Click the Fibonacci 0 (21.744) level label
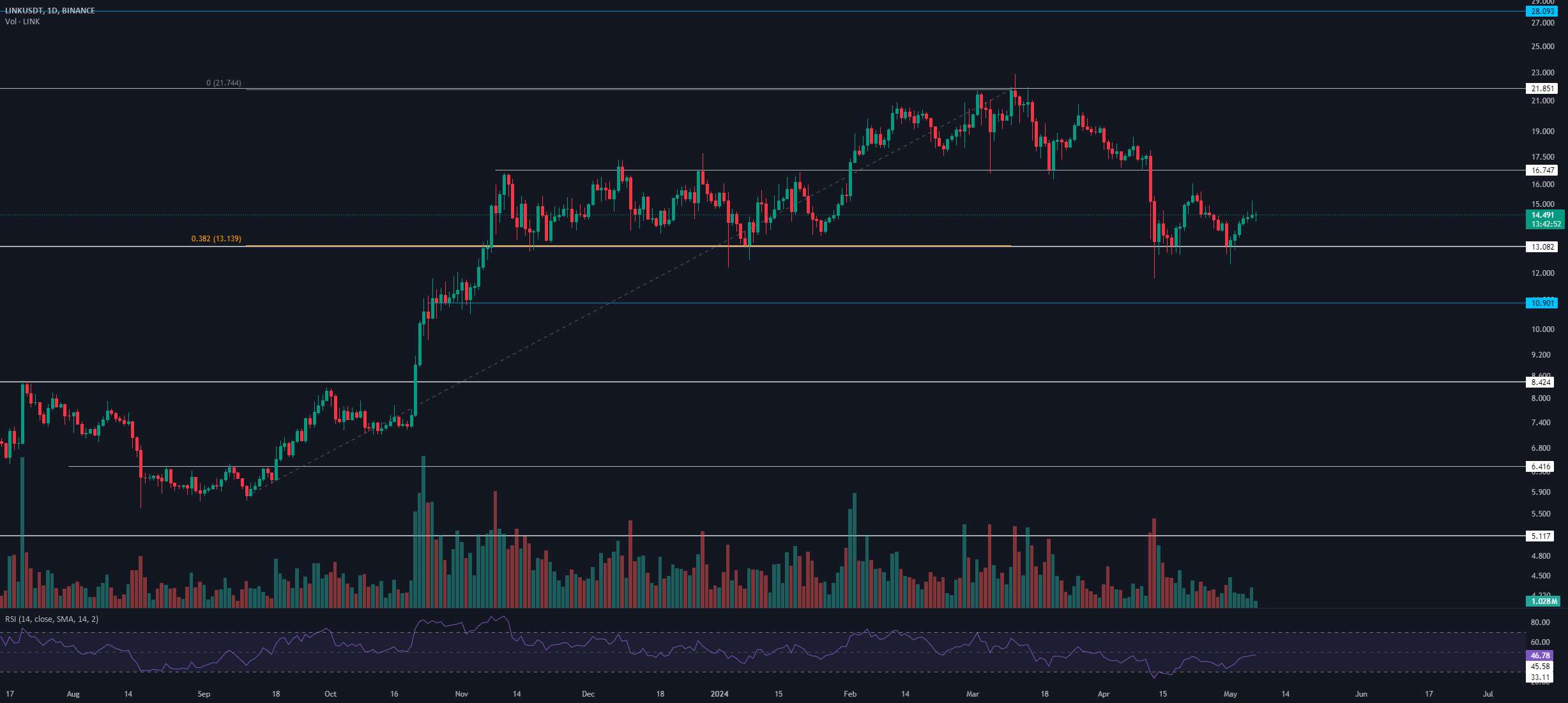The width and height of the screenshot is (1568, 703). point(224,83)
